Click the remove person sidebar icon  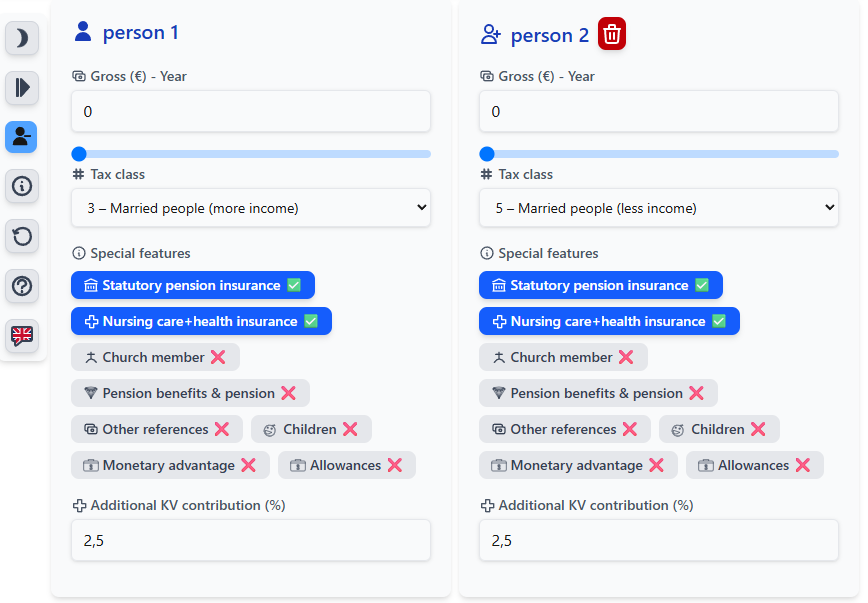pos(22,137)
